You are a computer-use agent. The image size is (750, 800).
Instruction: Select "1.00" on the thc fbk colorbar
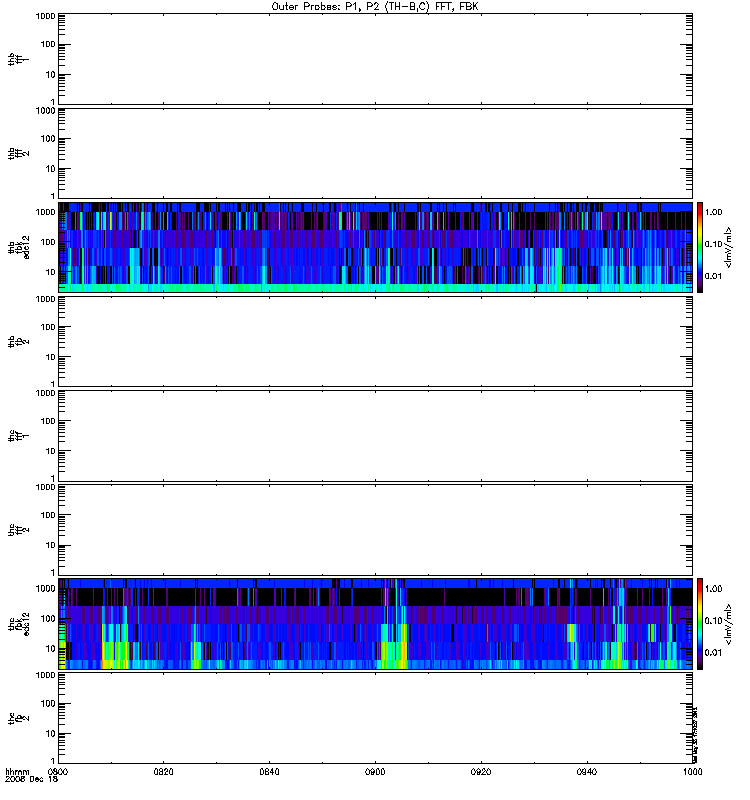713,589
